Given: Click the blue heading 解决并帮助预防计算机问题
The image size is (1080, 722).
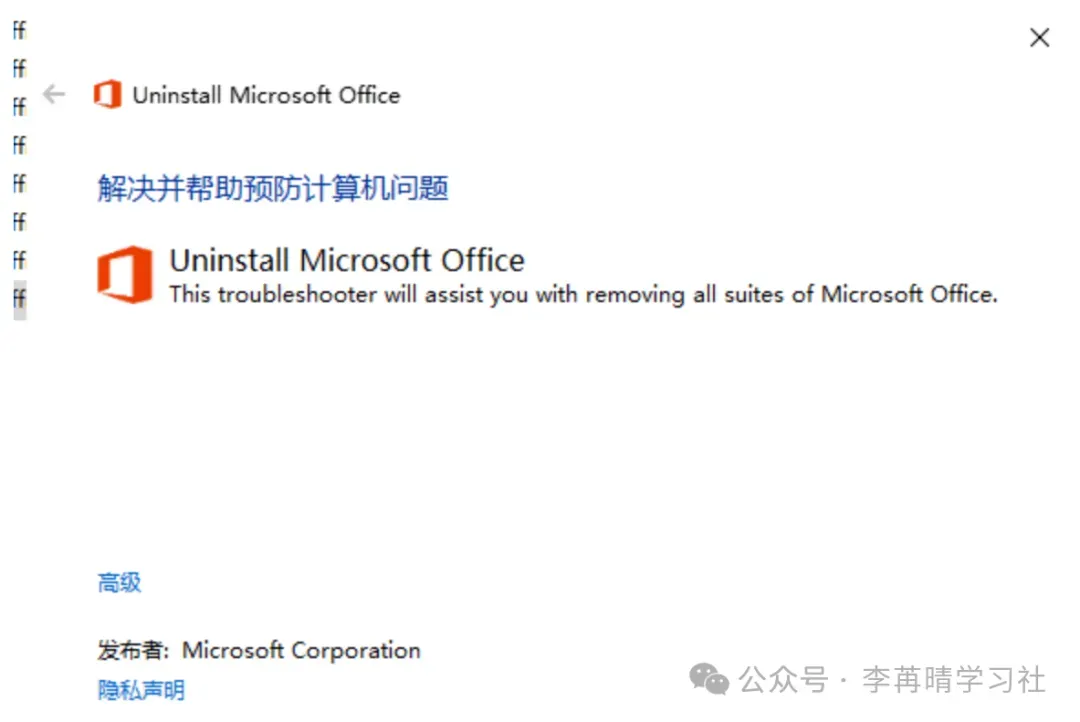Looking at the screenshot, I should point(273,188).
